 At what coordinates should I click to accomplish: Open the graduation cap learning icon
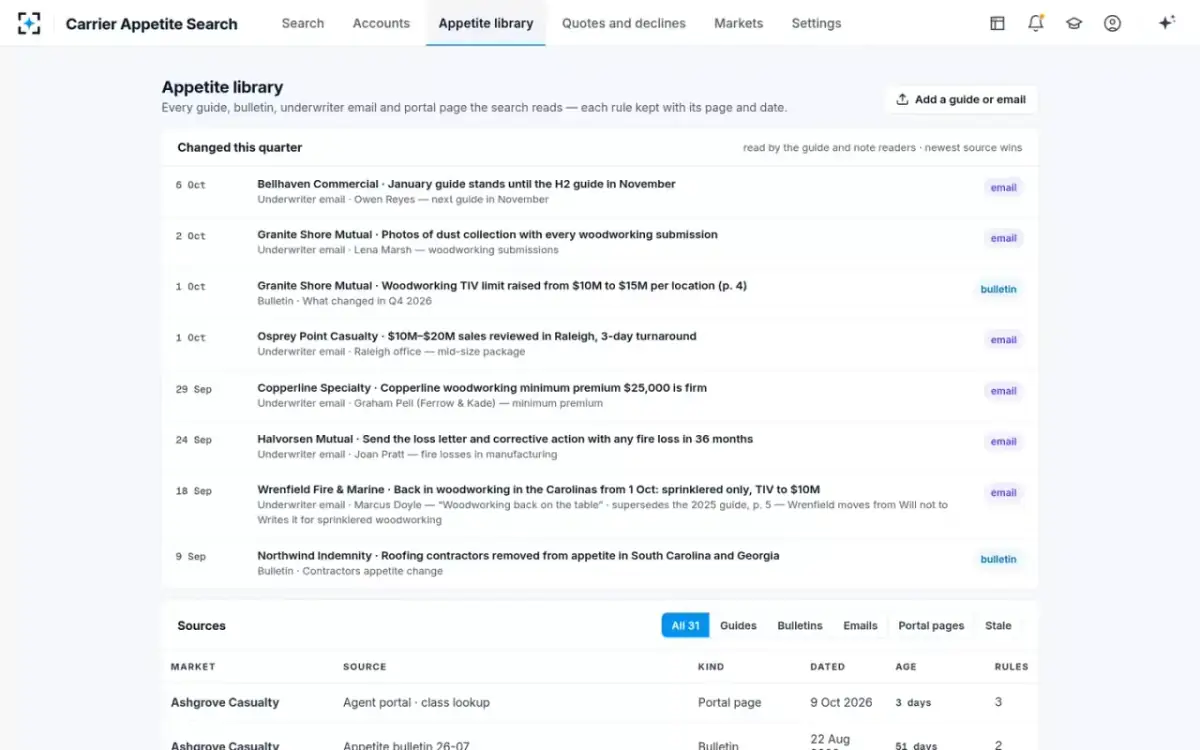click(x=1074, y=23)
